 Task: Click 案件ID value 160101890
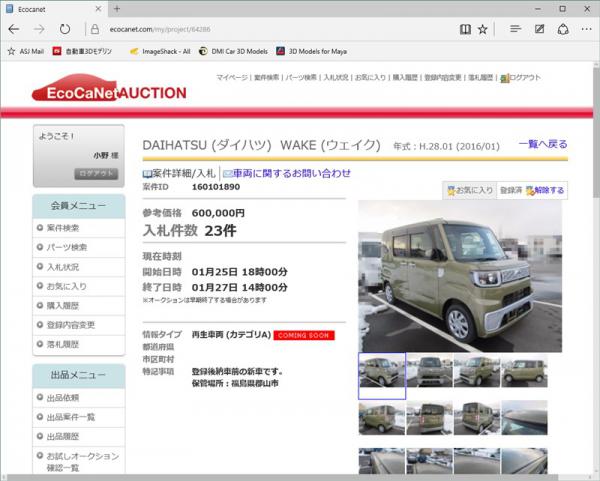point(216,187)
